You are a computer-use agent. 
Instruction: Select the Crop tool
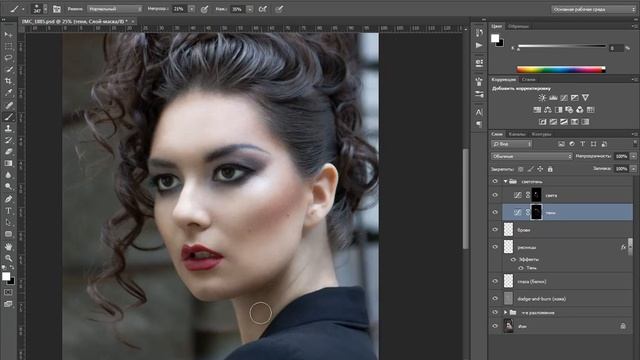[8, 81]
